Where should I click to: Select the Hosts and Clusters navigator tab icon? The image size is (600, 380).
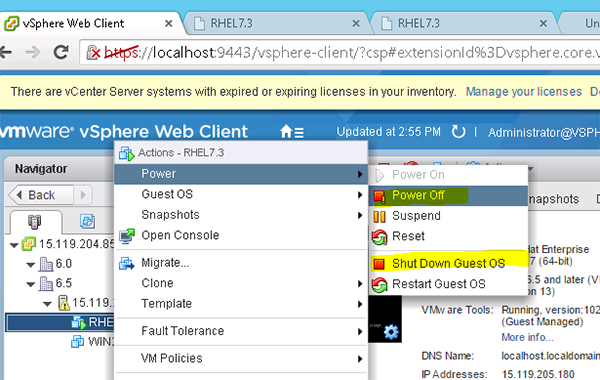pyautogui.click(x=34, y=222)
